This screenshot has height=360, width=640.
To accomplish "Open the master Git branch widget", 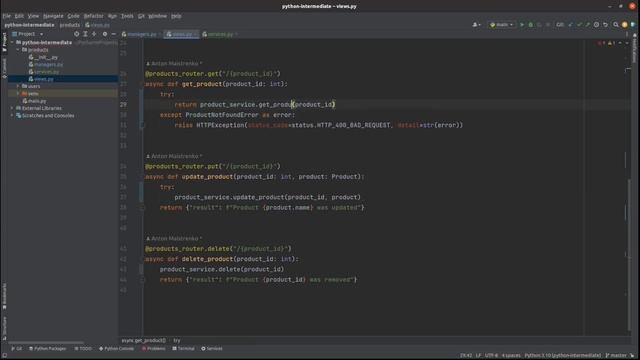I will 616,356.
